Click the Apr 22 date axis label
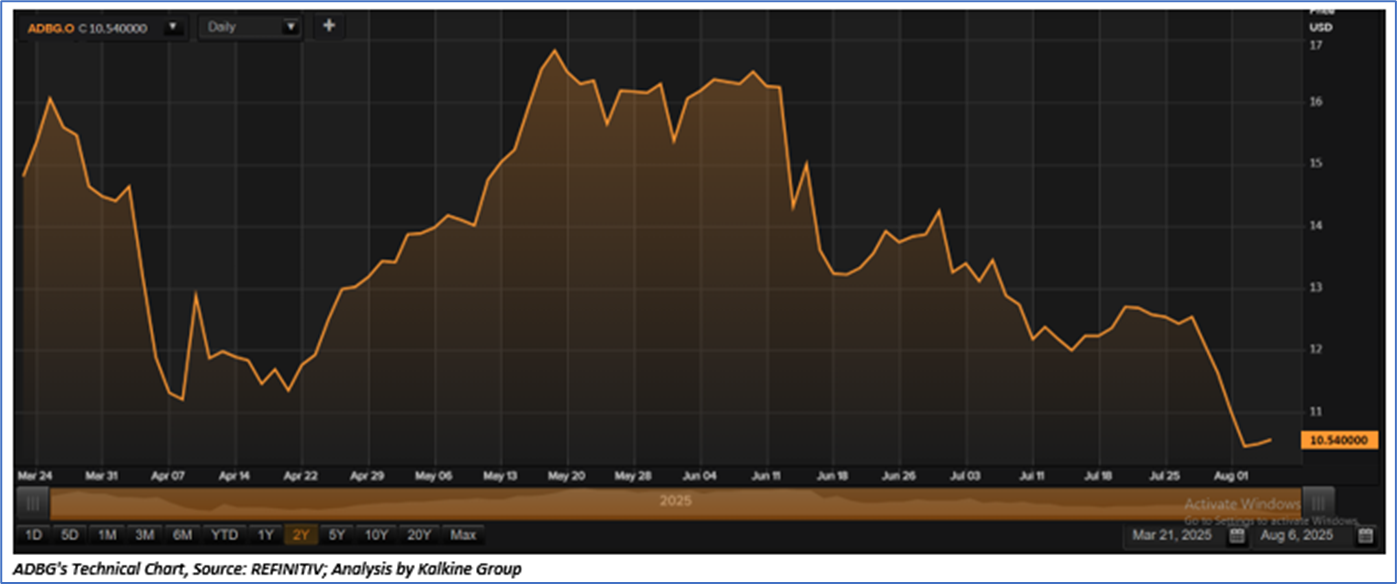1397x584 pixels. tap(300, 476)
